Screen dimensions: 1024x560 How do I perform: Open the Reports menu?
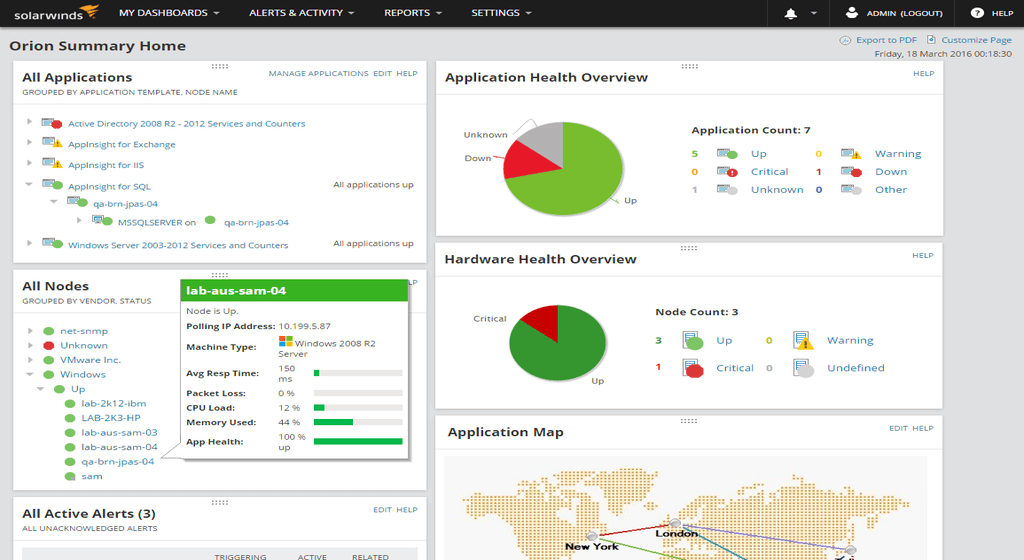(413, 12)
